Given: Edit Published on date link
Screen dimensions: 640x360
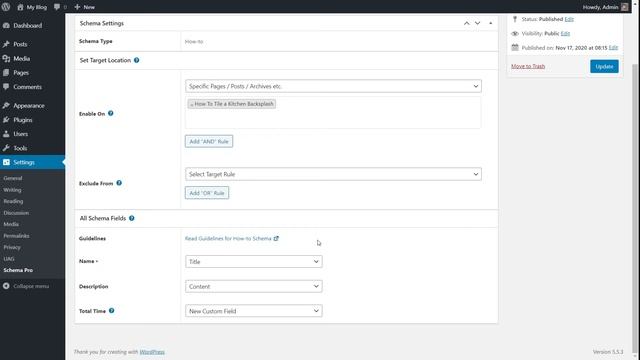Looking at the screenshot, I should 613,48.
